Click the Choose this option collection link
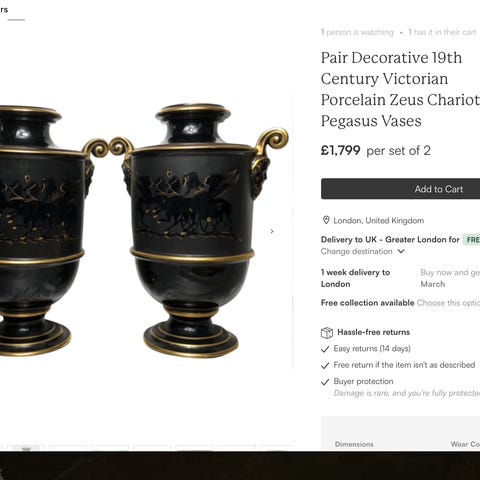480x480 pixels. click(x=448, y=303)
